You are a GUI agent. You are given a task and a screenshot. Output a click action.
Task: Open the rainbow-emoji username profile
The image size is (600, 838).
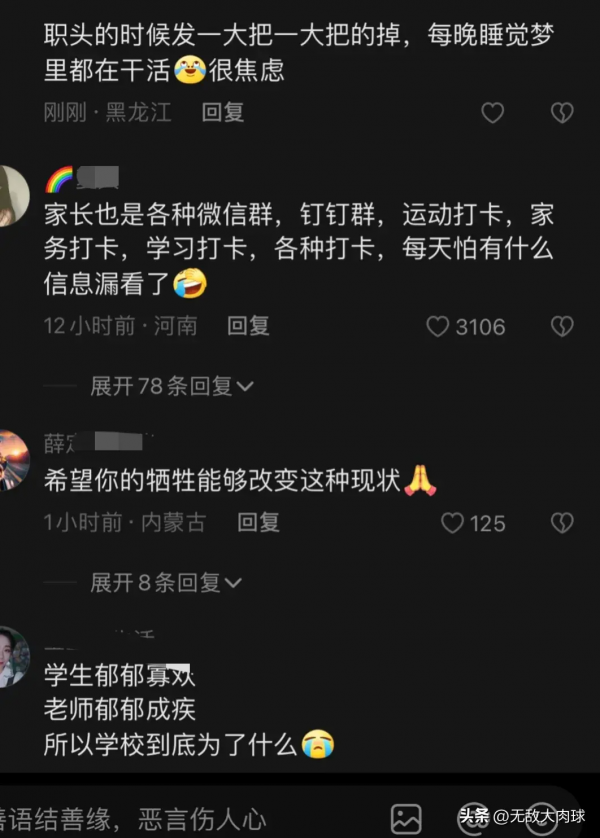82,179
